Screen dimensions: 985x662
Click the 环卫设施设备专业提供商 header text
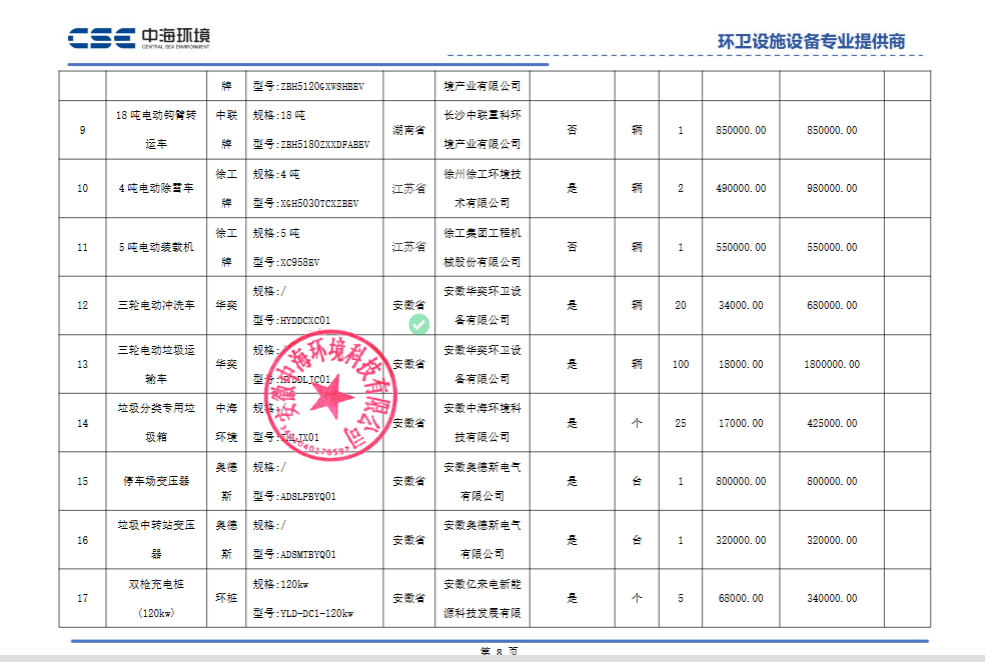(811, 41)
